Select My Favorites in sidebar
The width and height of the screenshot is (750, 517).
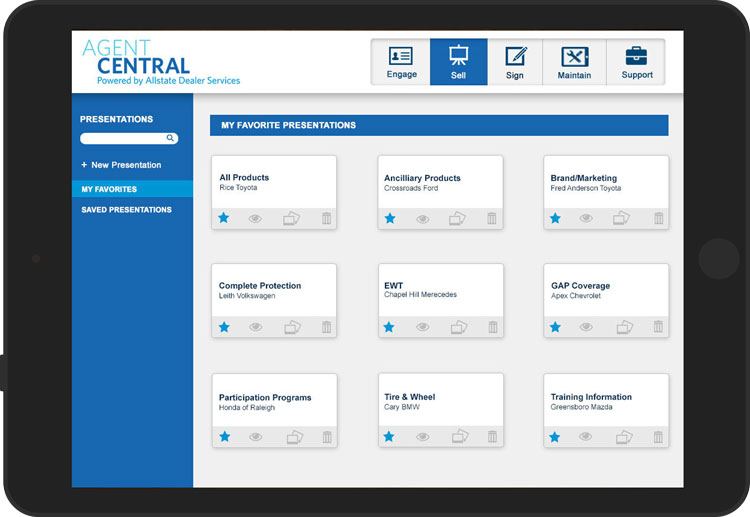[132, 189]
